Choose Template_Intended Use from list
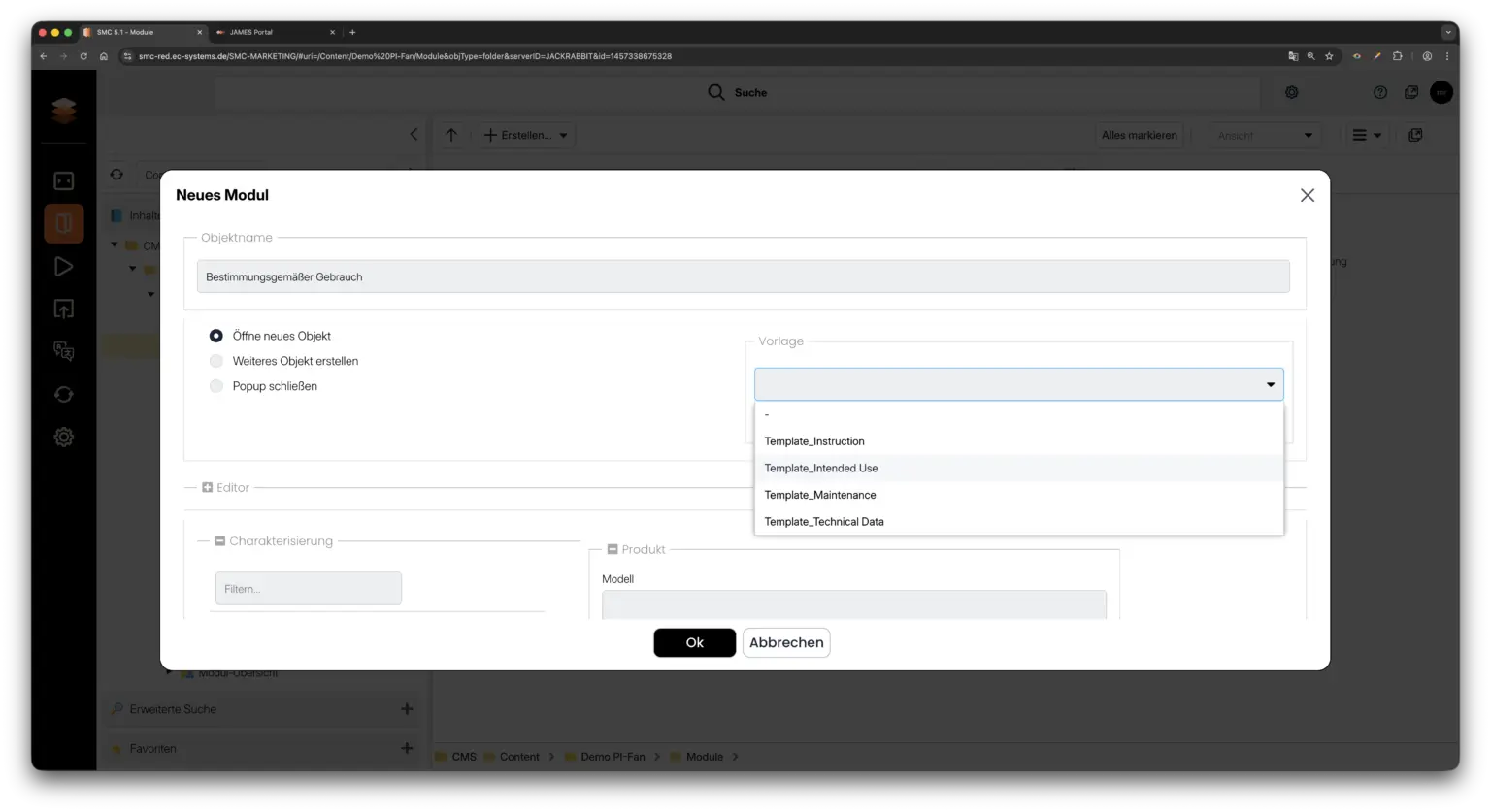This screenshot has height=812, width=1491. point(821,469)
